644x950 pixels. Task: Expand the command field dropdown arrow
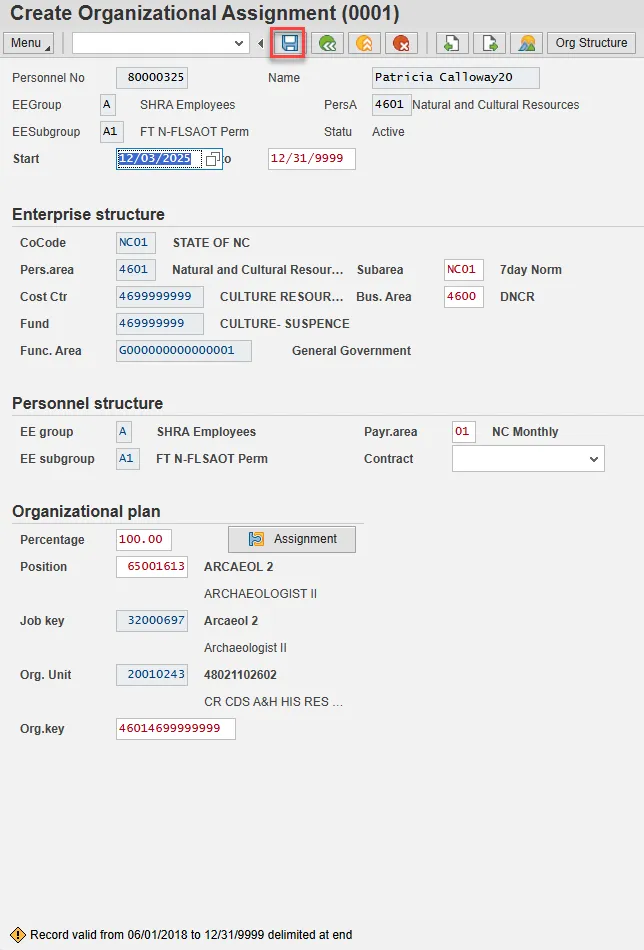[239, 43]
